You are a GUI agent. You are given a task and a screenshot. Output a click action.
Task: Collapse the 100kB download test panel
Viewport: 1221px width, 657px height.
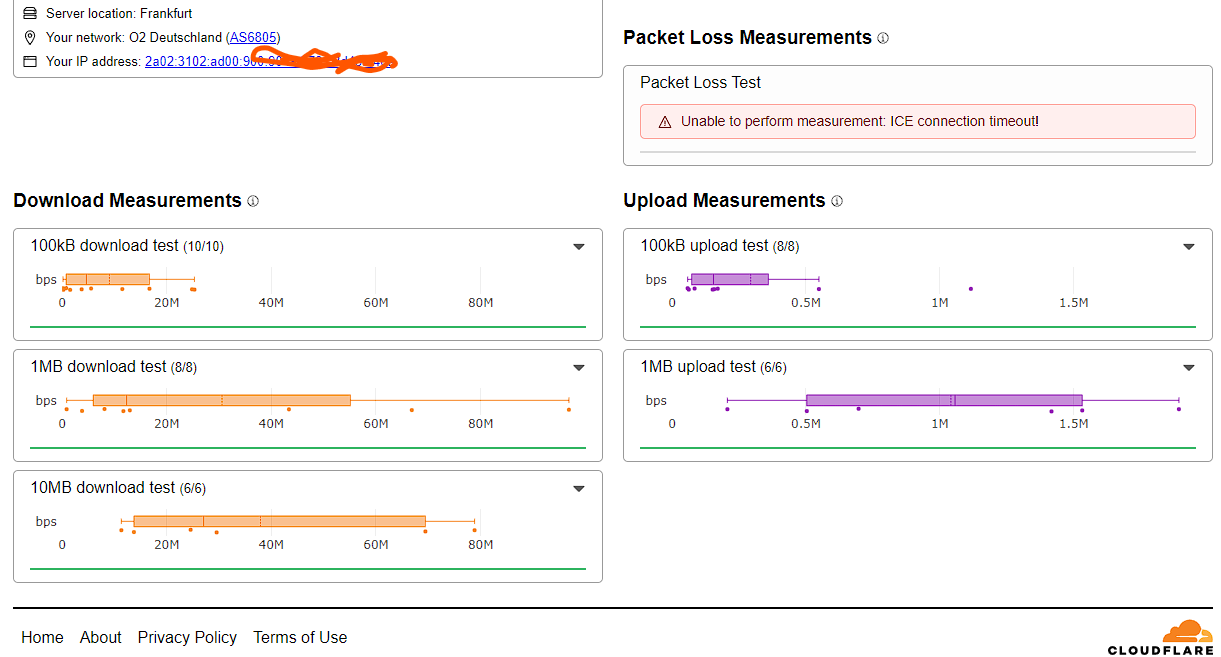pos(579,247)
